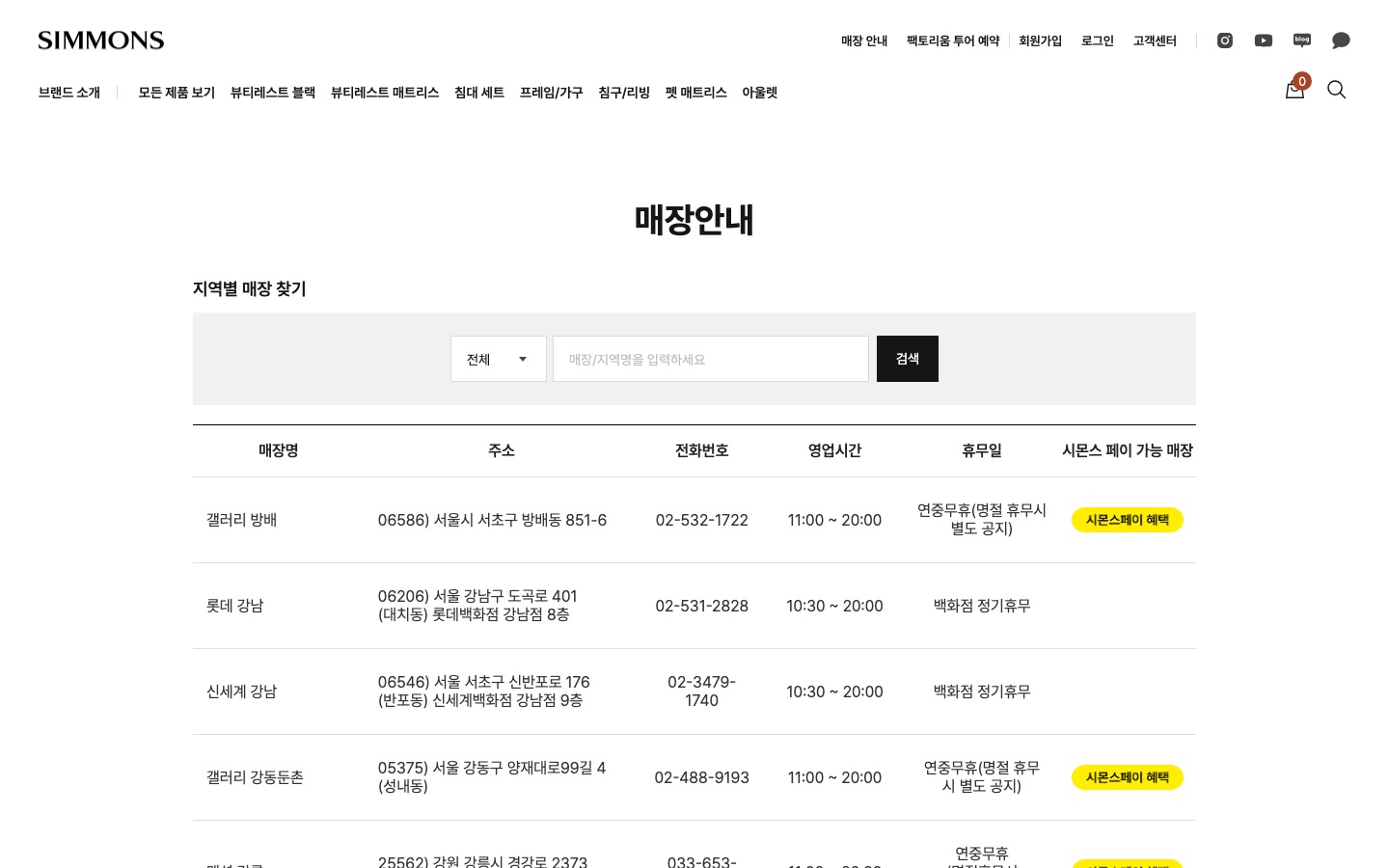Click phone number 02-488-9193
Screen dimensions: 1389x868
coord(702,777)
